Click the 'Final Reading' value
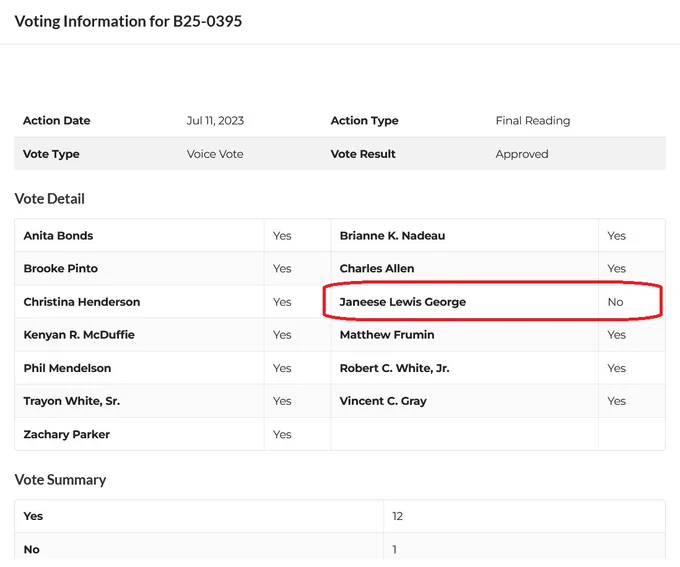This screenshot has width=680, height=567. coord(533,121)
